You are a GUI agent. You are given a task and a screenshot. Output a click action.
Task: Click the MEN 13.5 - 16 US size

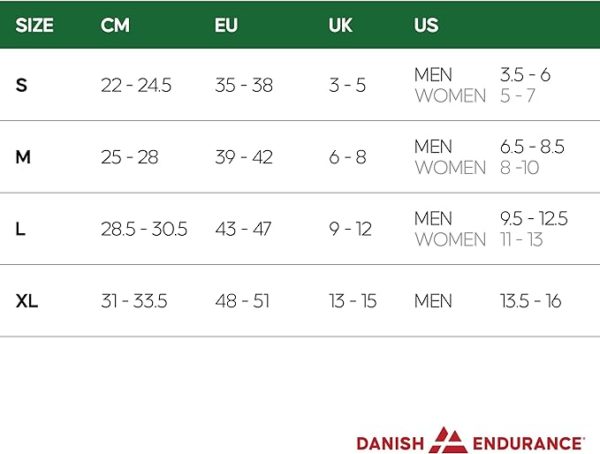[488, 301]
